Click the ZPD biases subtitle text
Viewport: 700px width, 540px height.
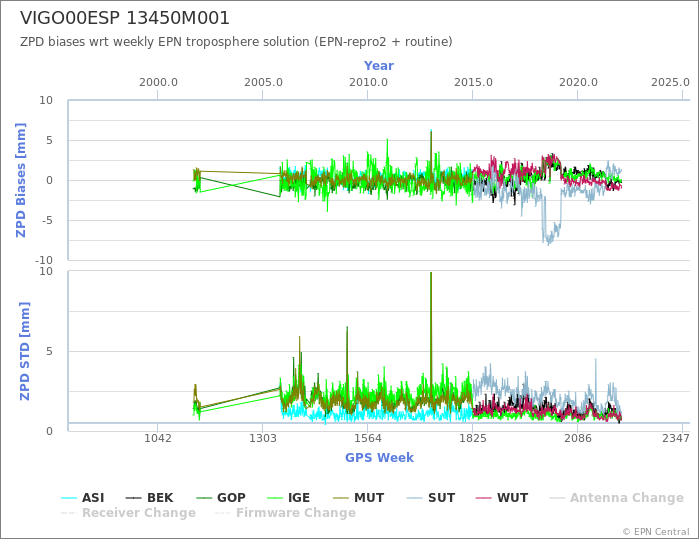[x=236, y=42]
